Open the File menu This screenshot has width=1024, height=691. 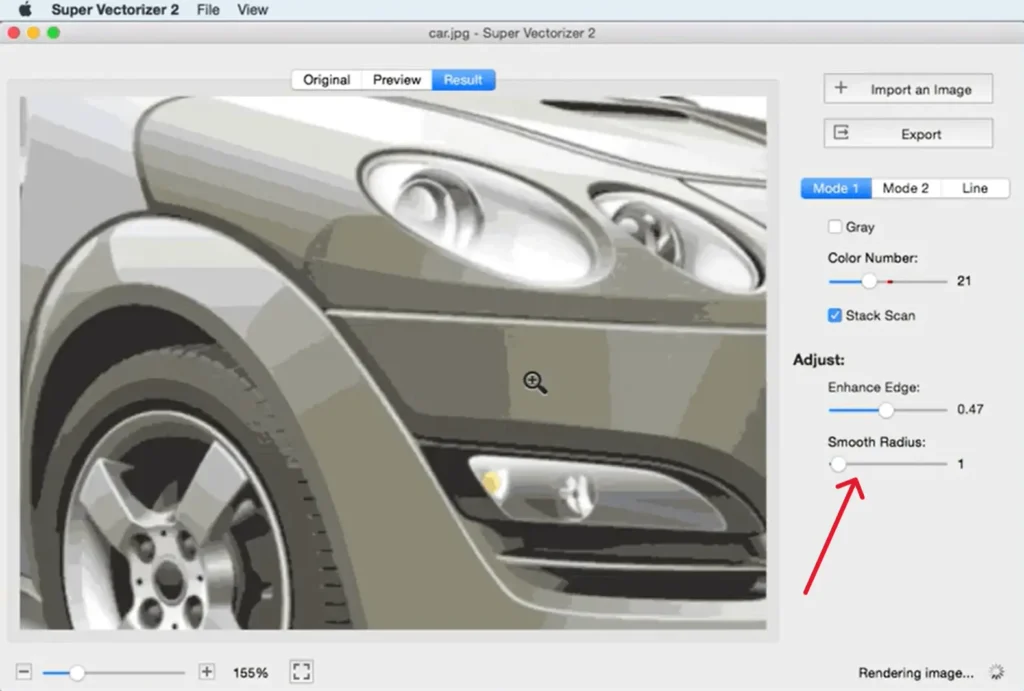[x=207, y=9]
